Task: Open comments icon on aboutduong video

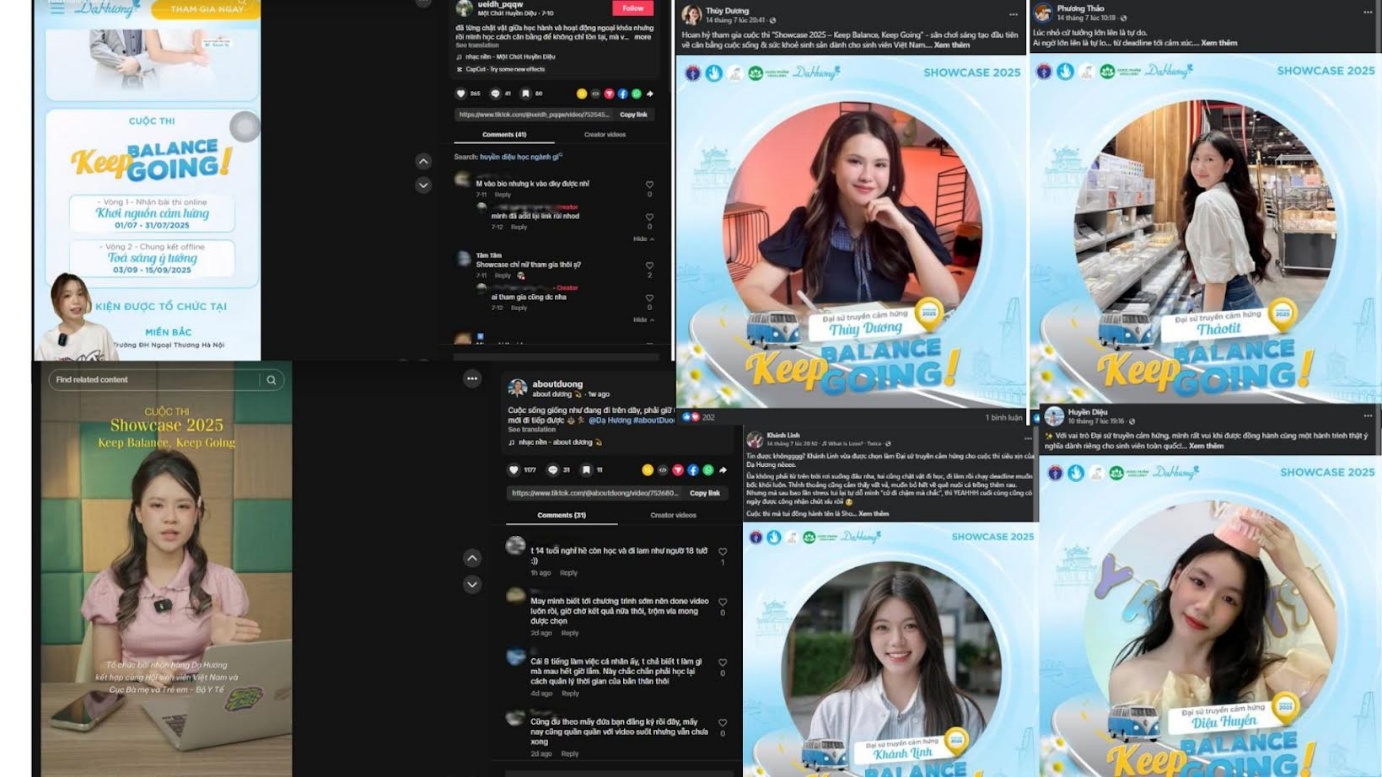Action: (x=553, y=470)
